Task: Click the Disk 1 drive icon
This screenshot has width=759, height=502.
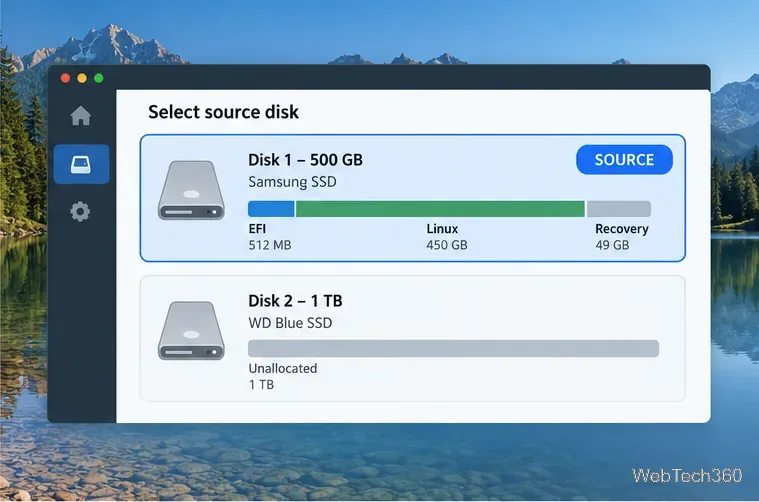Action: click(191, 190)
